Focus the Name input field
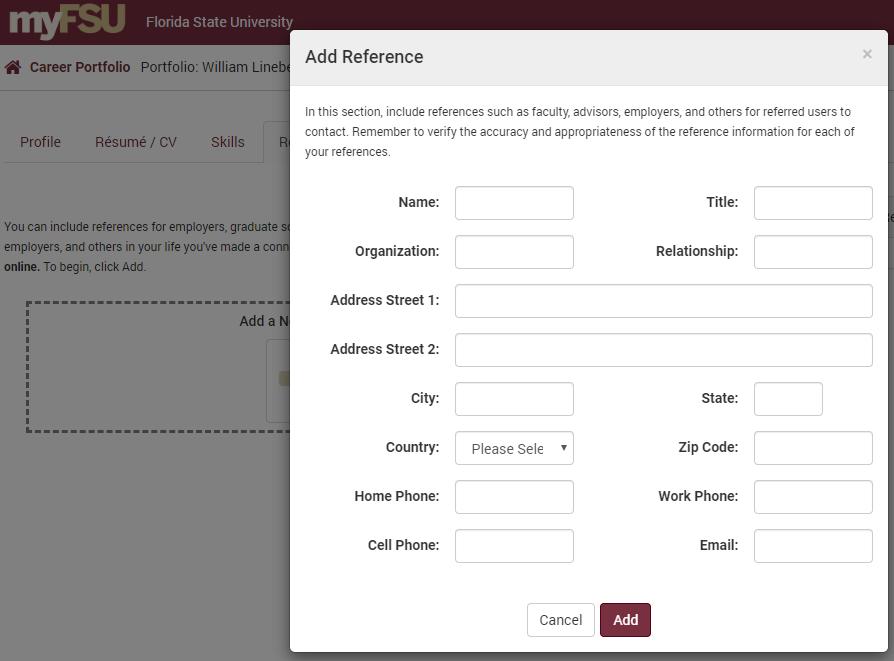 (x=514, y=203)
